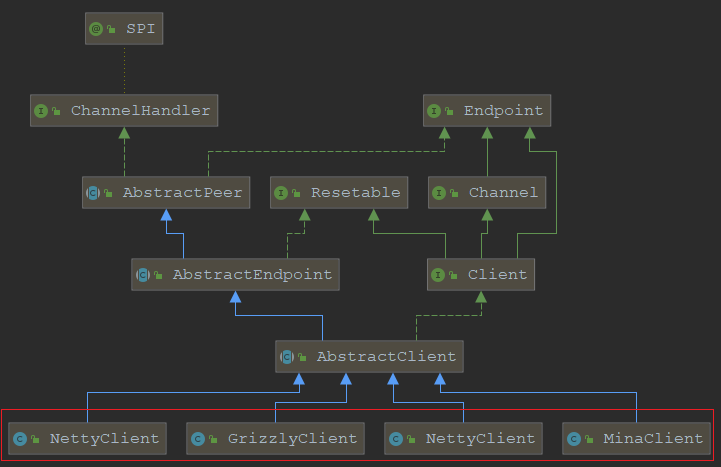Select NettyClient label between GrizzlyClient and MinaClient
This screenshot has height=467, width=721.
(481, 439)
